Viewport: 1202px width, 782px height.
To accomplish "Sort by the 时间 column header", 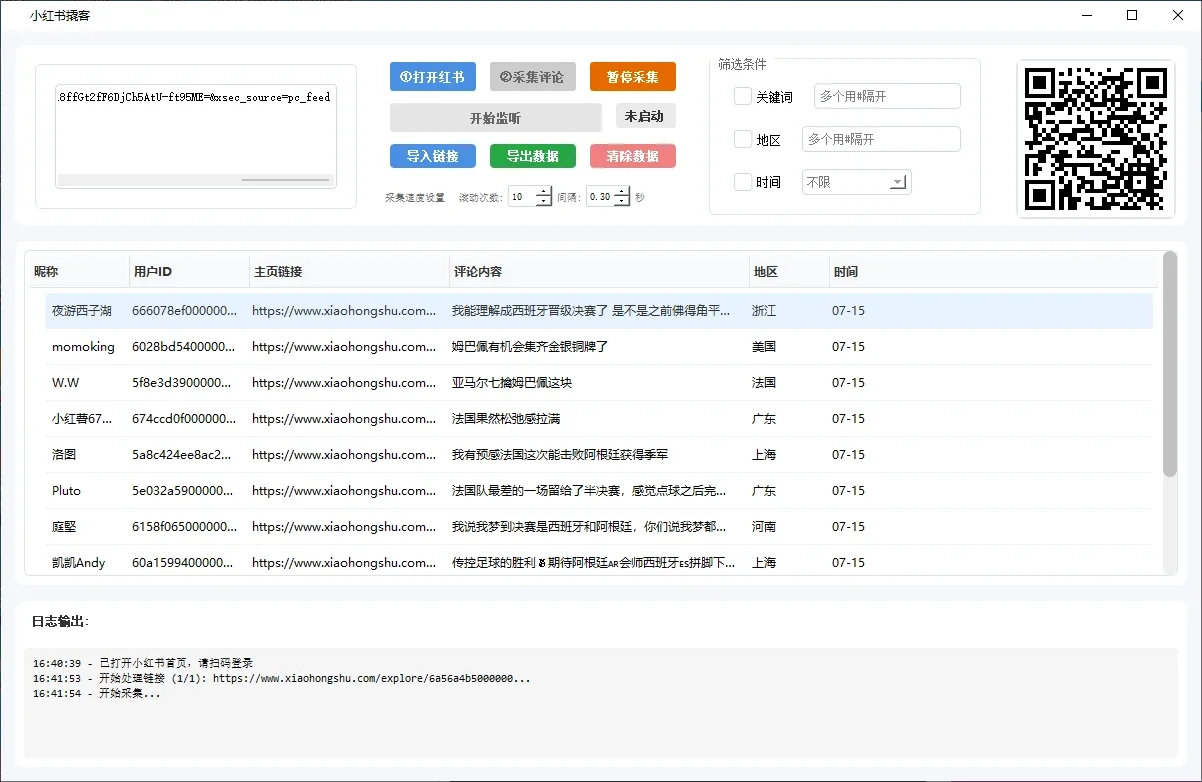I will [x=993, y=271].
